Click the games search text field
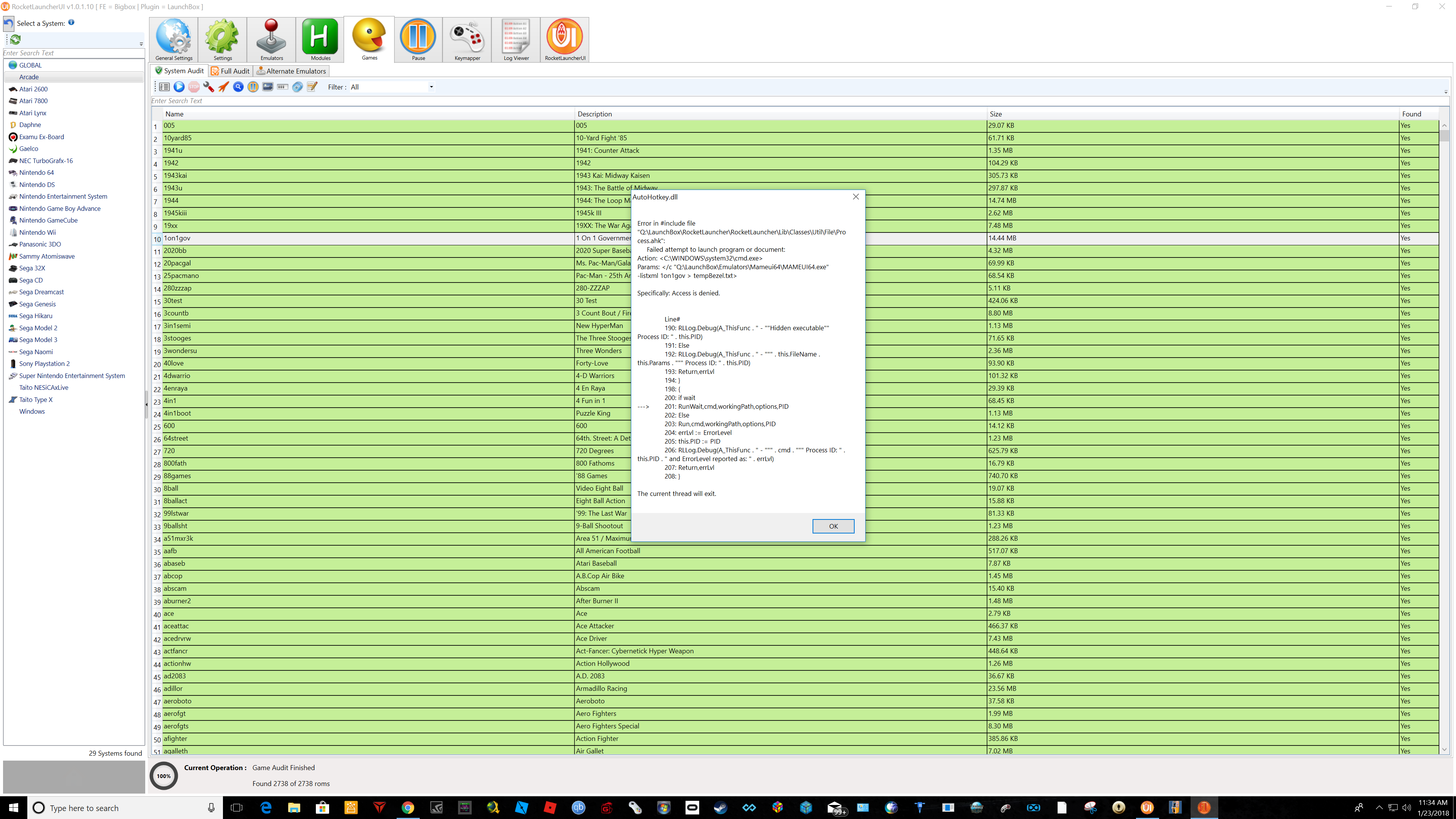This screenshot has height=819, width=1456. pos(800,100)
